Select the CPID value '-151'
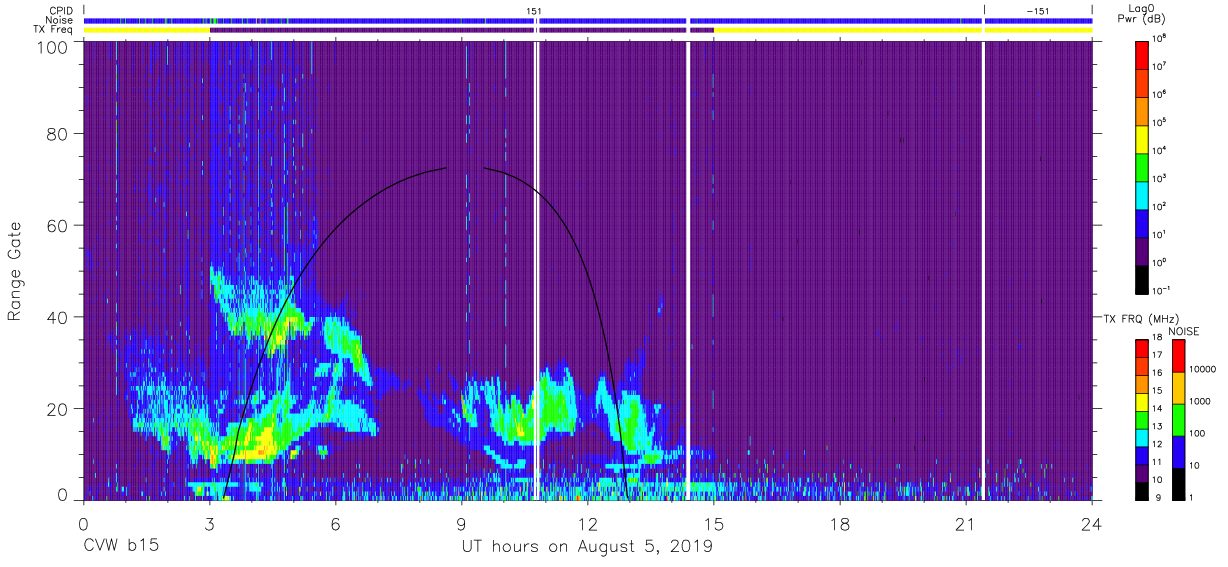The image size is (1228, 567). (1038, 10)
